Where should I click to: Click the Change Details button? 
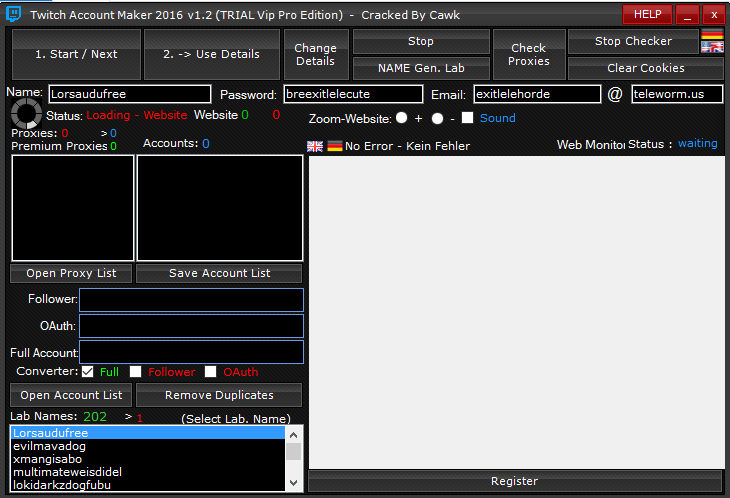click(316, 54)
